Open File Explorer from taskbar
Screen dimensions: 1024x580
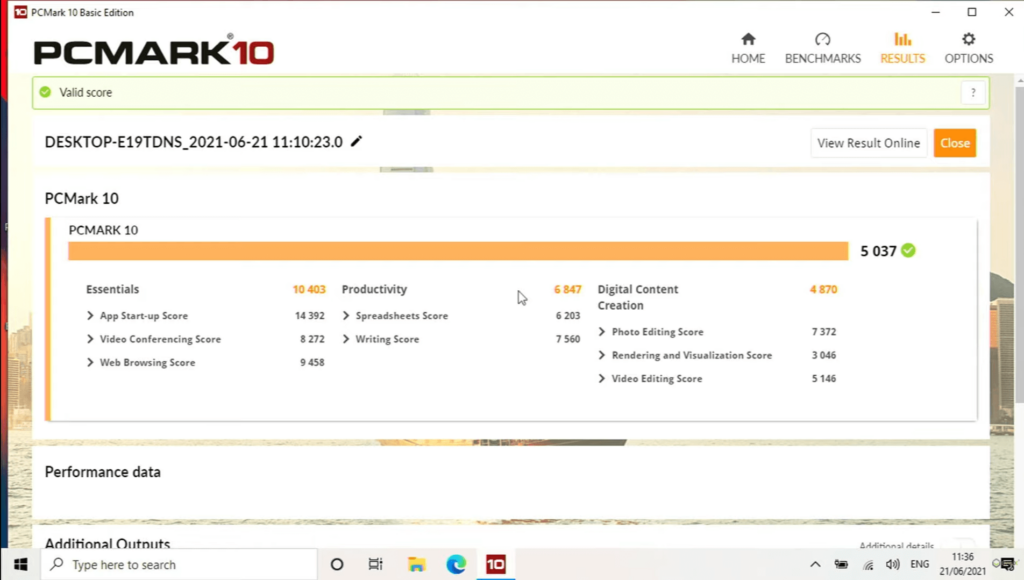click(x=416, y=564)
